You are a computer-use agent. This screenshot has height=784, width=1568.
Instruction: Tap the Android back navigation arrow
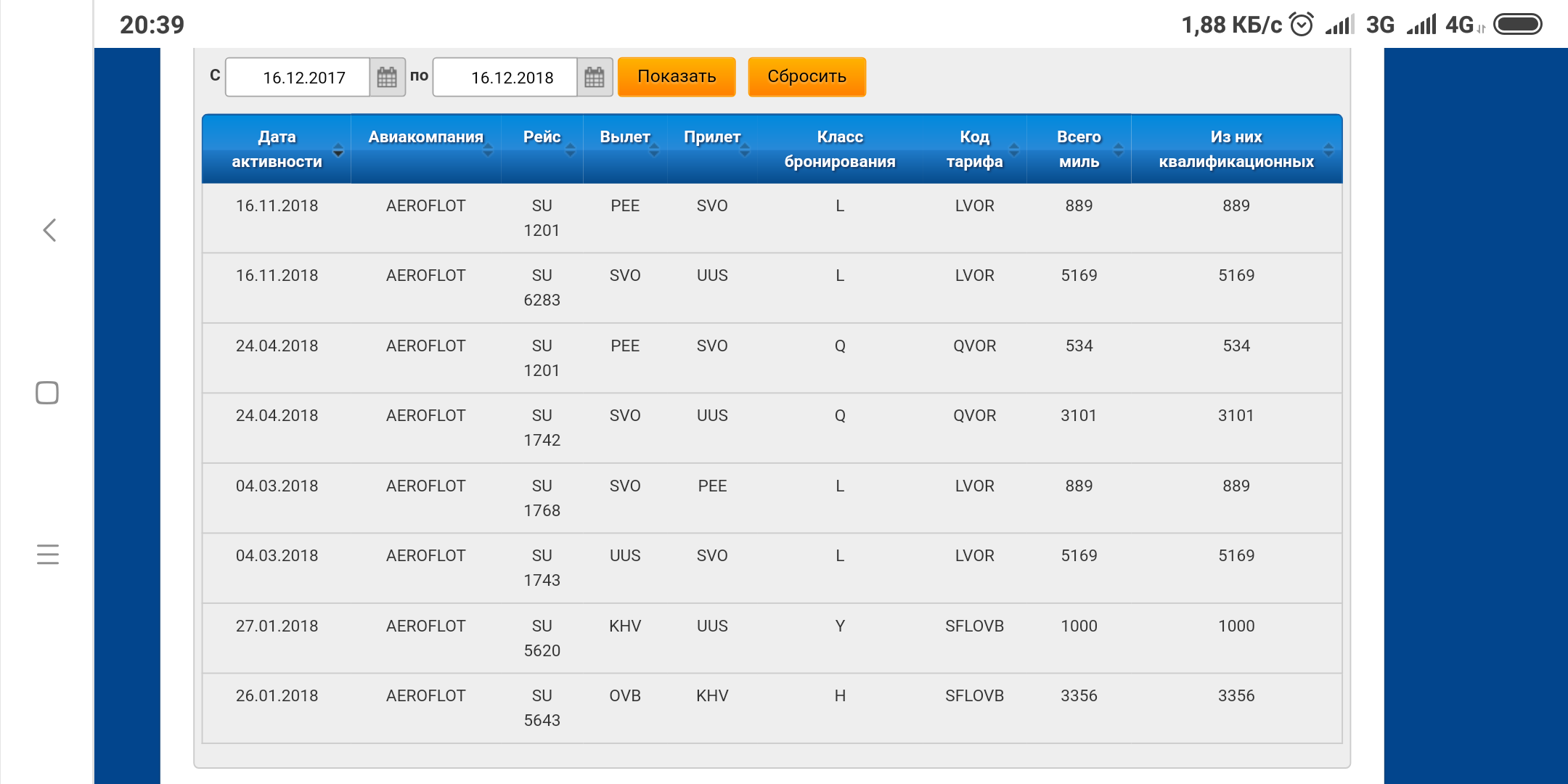pyautogui.click(x=49, y=230)
